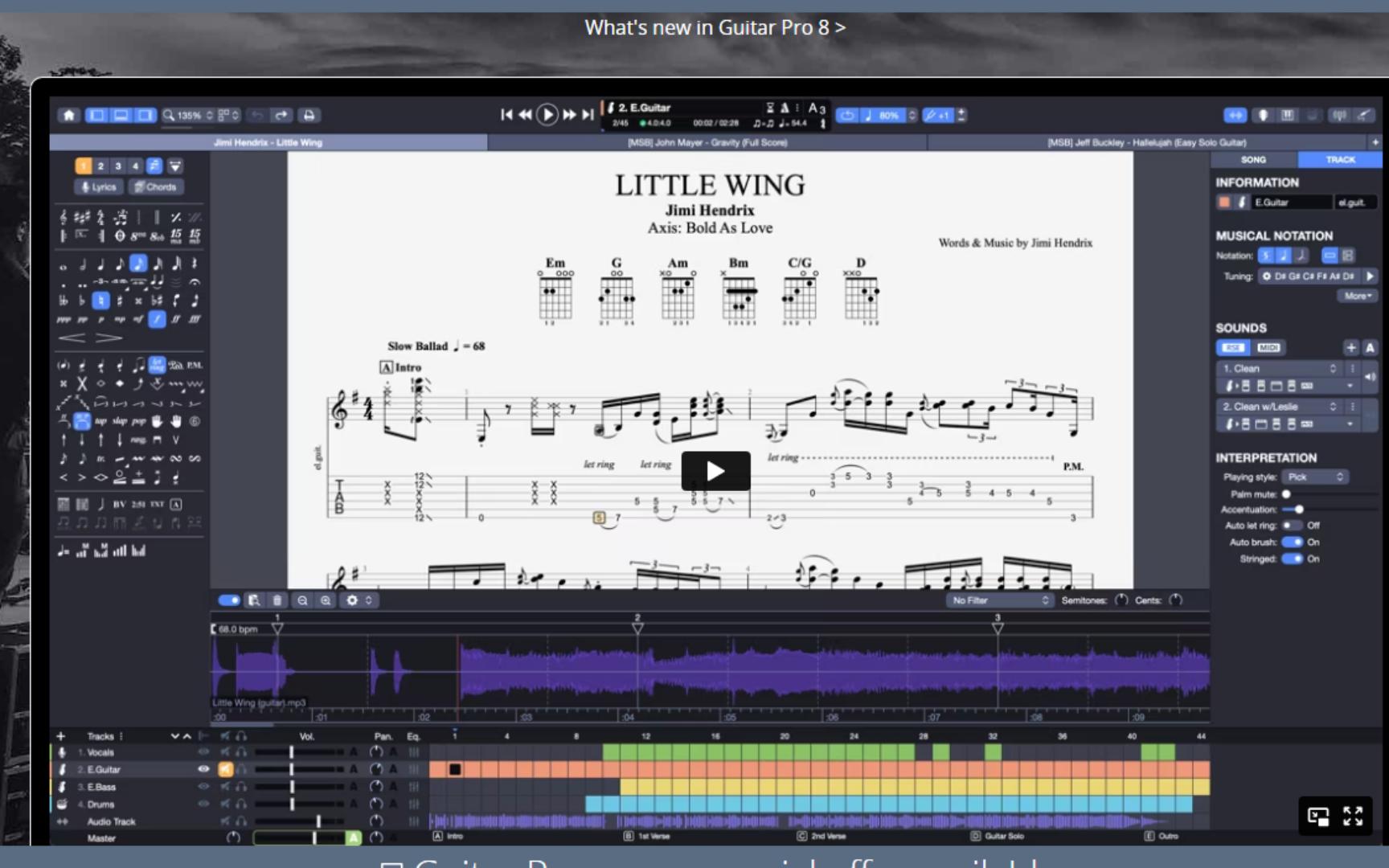Expand the More options under Tuning
The width and height of the screenshot is (1389, 868).
pyautogui.click(x=1358, y=296)
